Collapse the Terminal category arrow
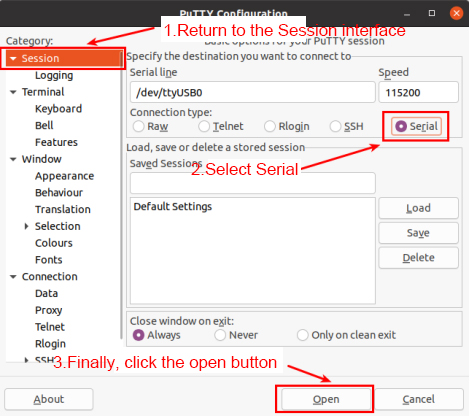The height and width of the screenshot is (417, 470). coord(13,92)
